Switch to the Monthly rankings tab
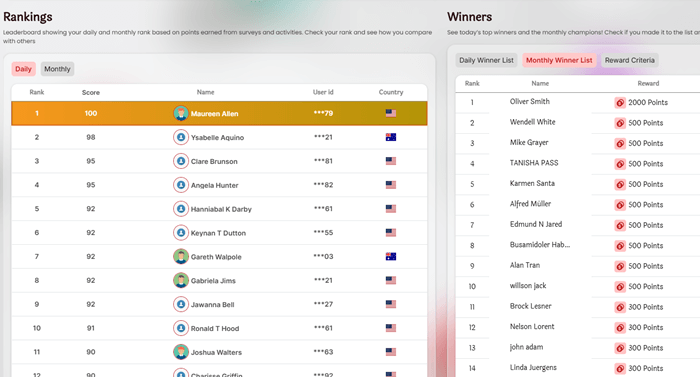The height and width of the screenshot is (377, 700). [57, 69]
